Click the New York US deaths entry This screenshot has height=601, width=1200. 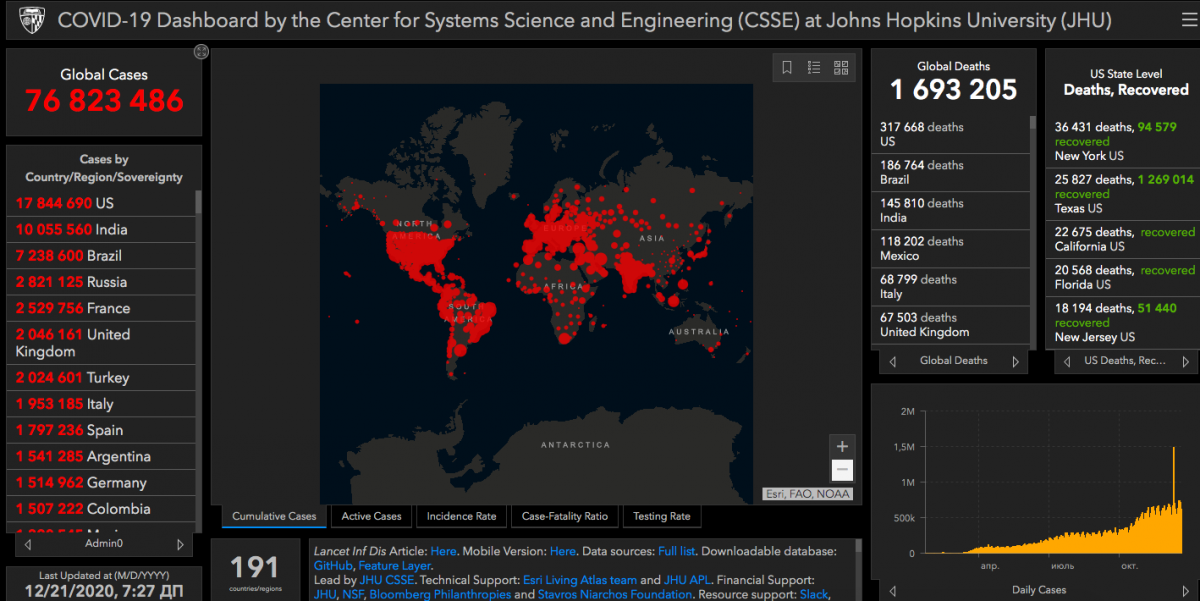point(1124,141)
